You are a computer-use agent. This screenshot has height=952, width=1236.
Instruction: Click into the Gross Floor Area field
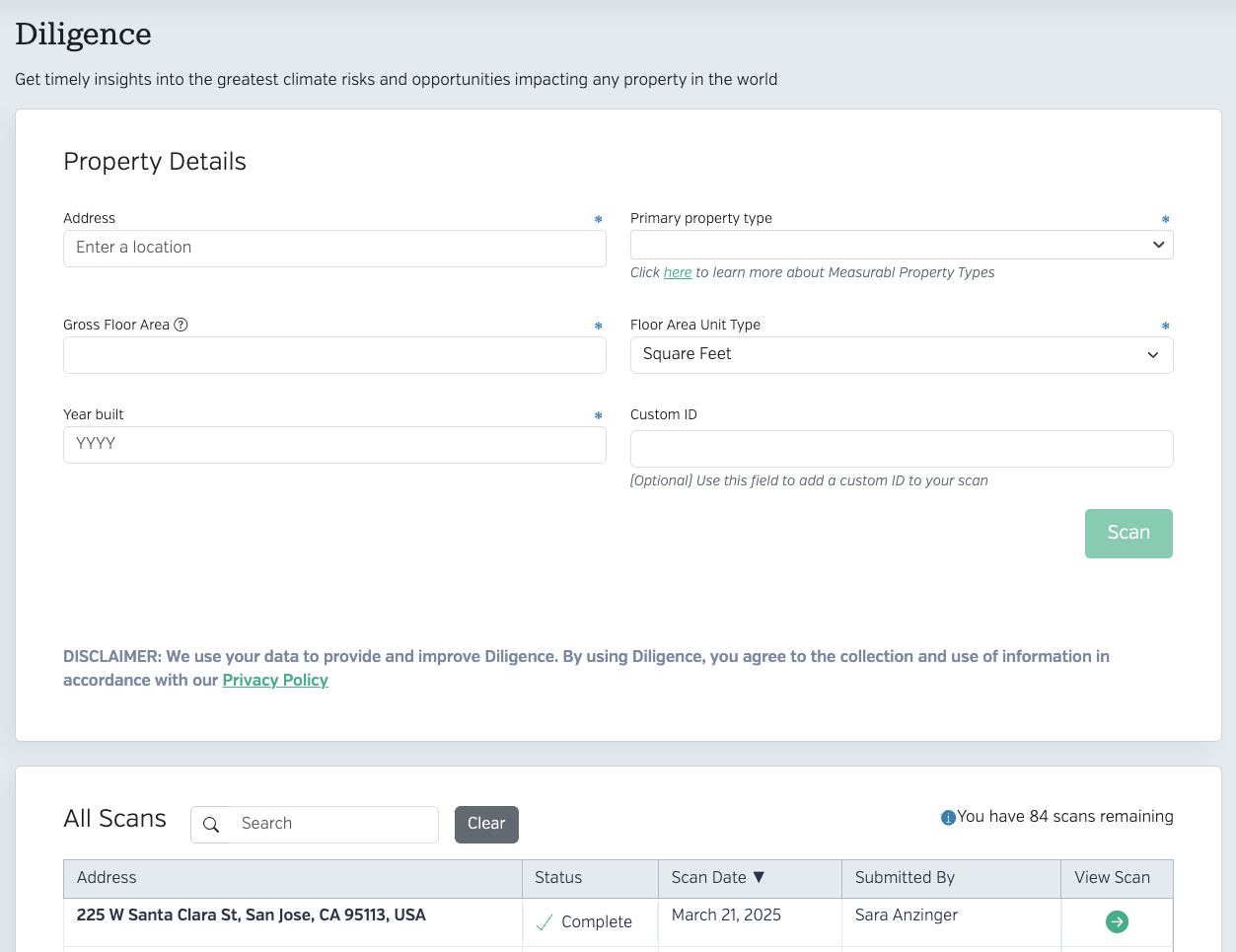click(334, 355)
